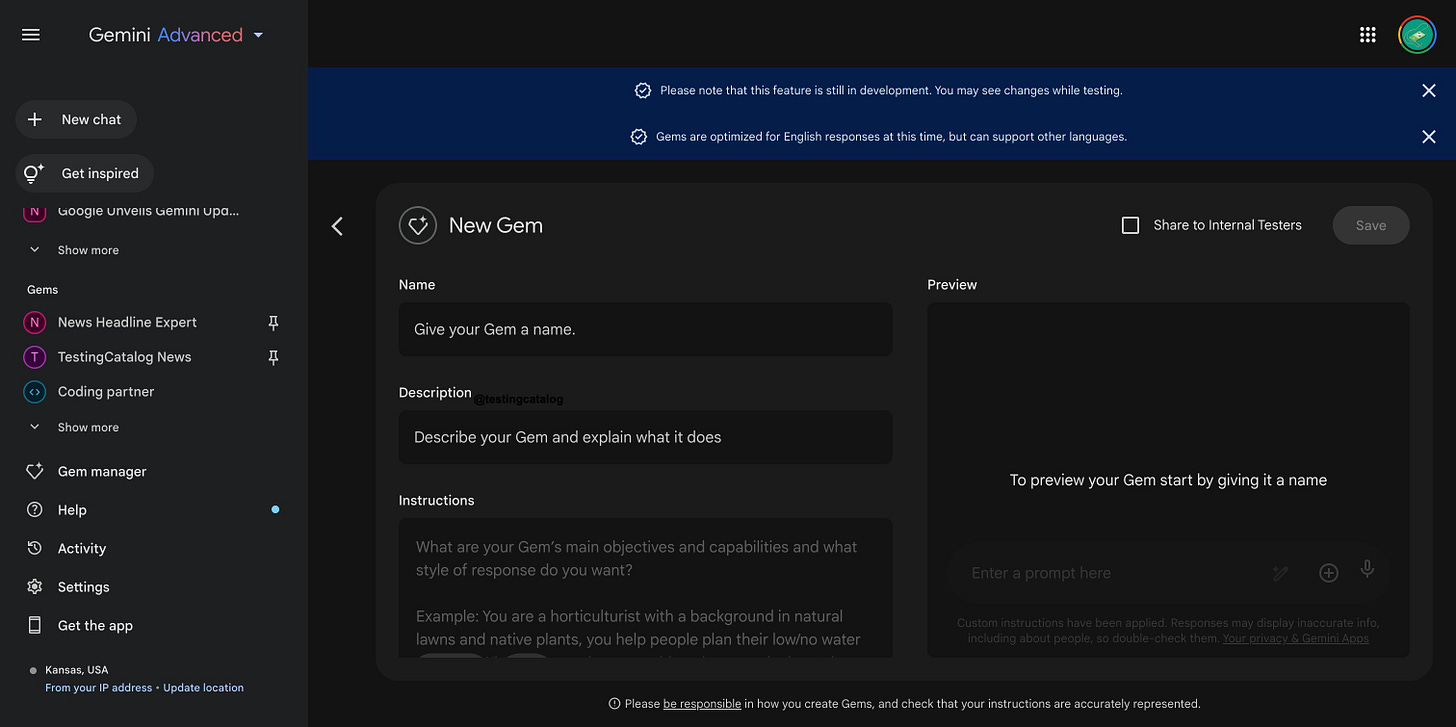Click the Kansas, USA location text
Screen dimensions: 1456x727
(77, 670)
